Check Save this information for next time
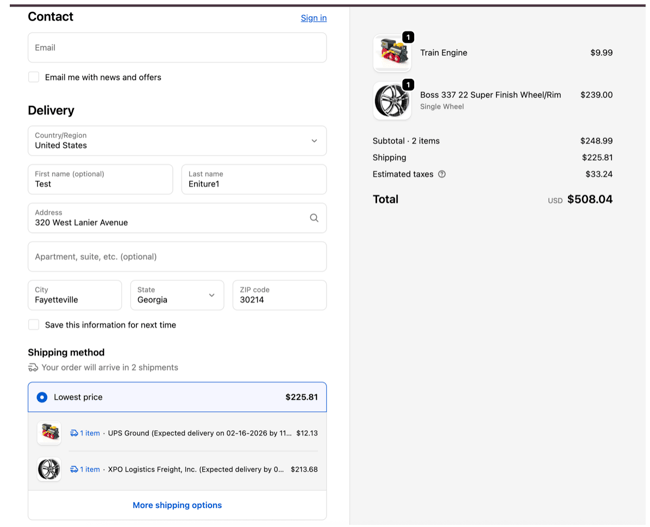Image resolution: width=650 pixels, height=527 pixels. point(34,325)
